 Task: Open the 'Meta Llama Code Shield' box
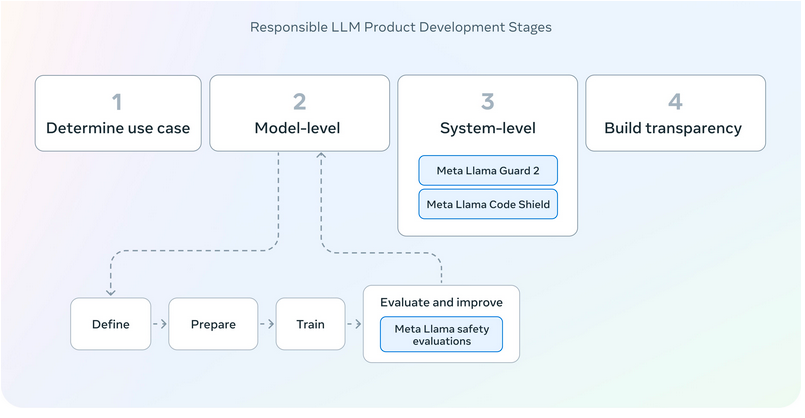click(x=488, y=204)
